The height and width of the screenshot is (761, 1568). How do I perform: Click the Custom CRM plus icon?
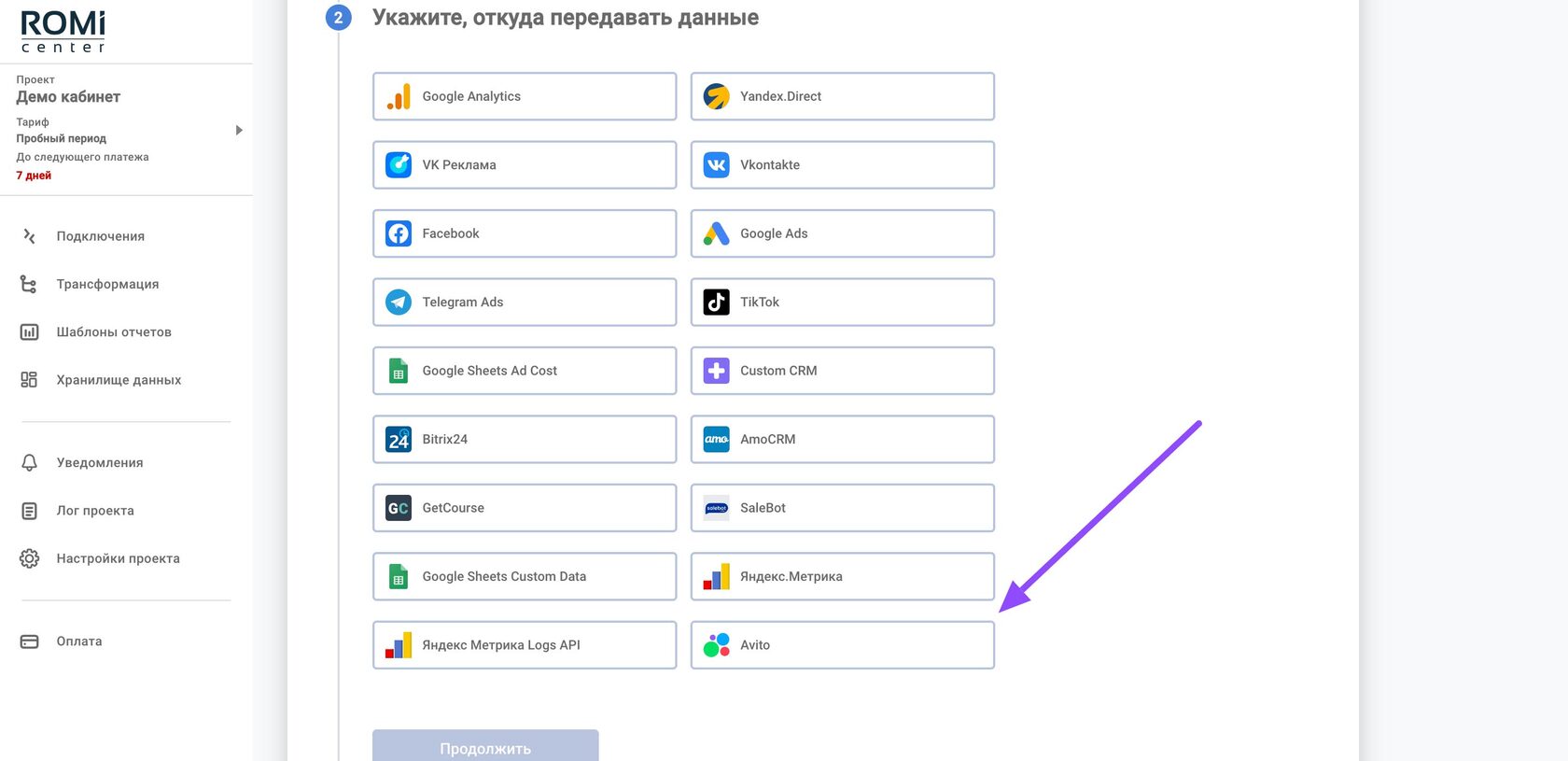click(717, 371)
